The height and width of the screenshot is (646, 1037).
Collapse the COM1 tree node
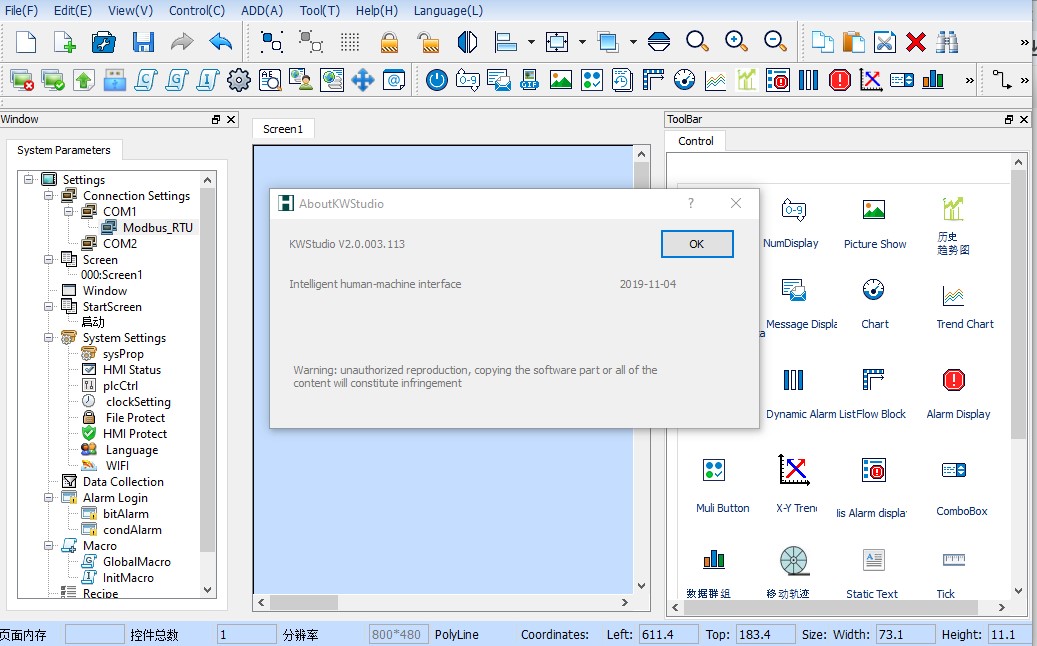click(x=68, y=212)
